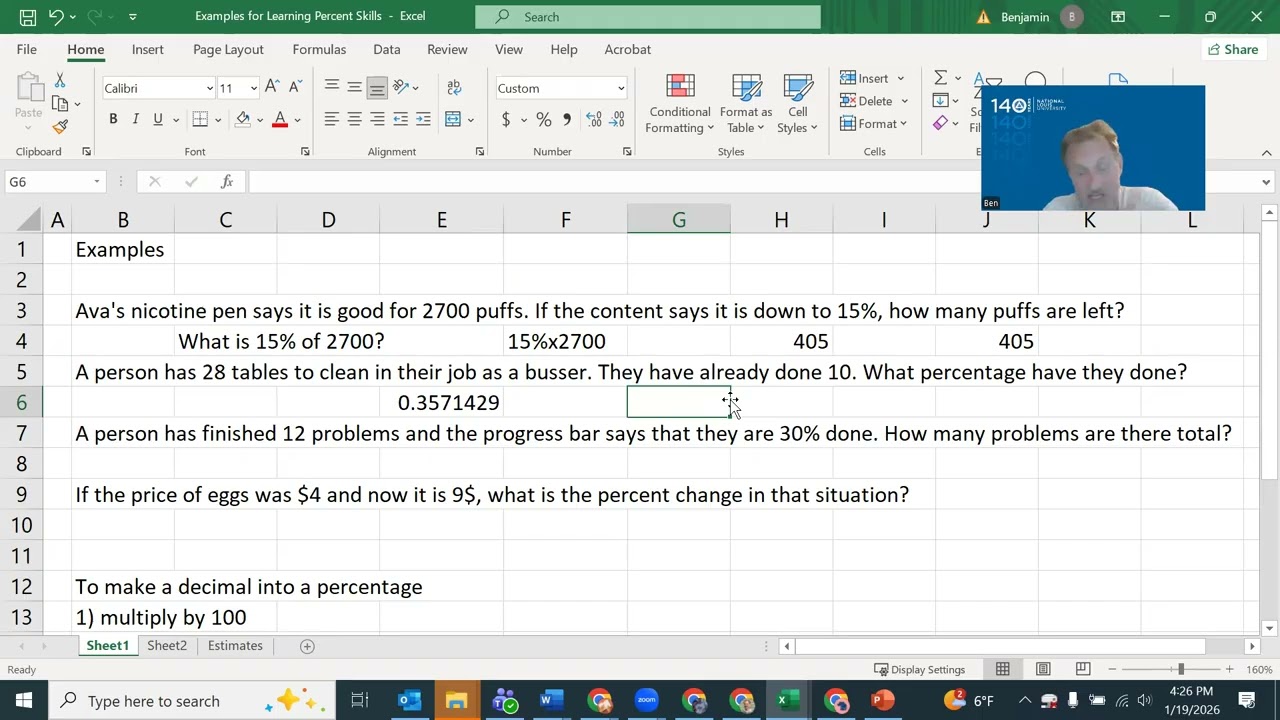Click the Undo arrow icon
1280x720 pixels.
tap(57, 16)
